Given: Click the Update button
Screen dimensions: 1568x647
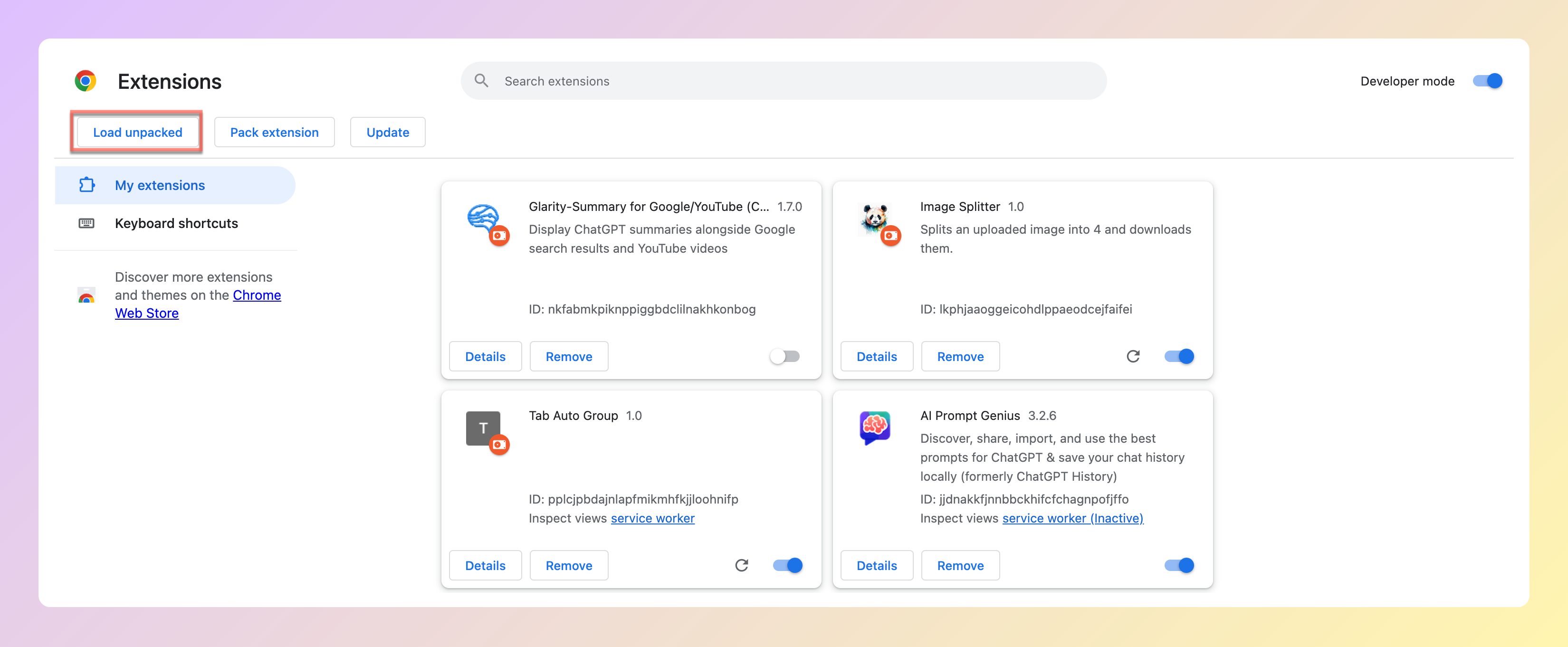Looking at the screenshot, I should click(388, 132).
